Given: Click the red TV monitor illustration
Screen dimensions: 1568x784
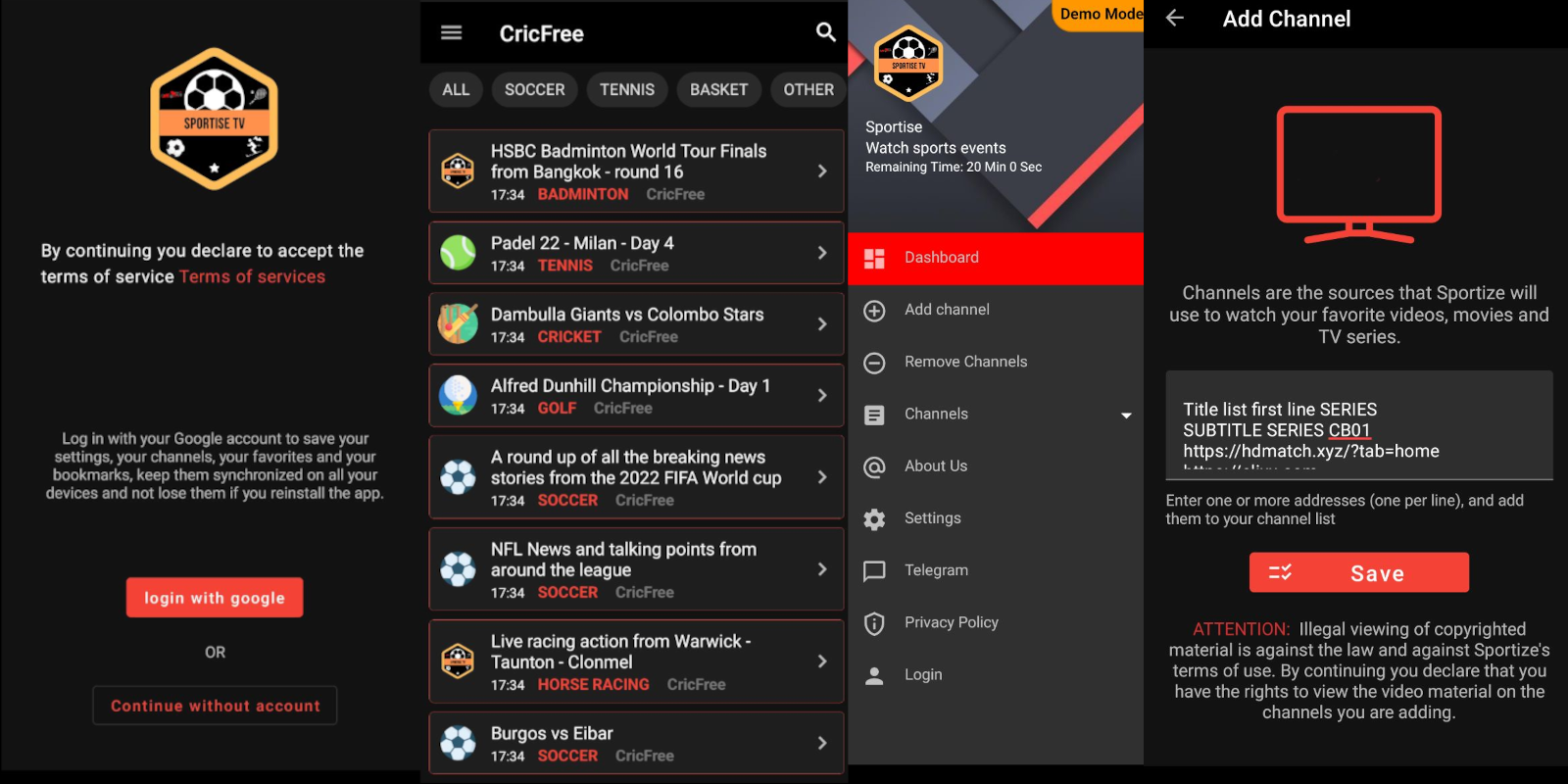Looking at the screenshot, I should pos(1359,174).
